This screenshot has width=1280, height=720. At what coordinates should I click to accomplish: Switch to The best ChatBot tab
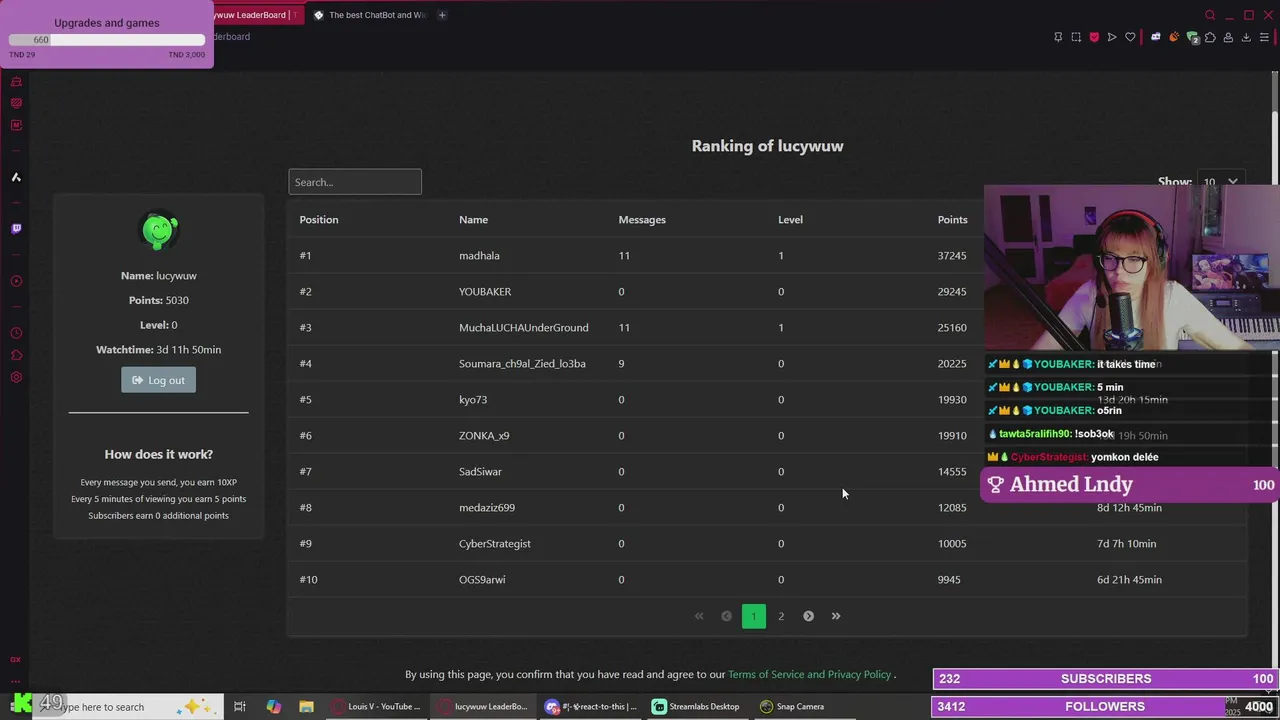tap(369, 15)
